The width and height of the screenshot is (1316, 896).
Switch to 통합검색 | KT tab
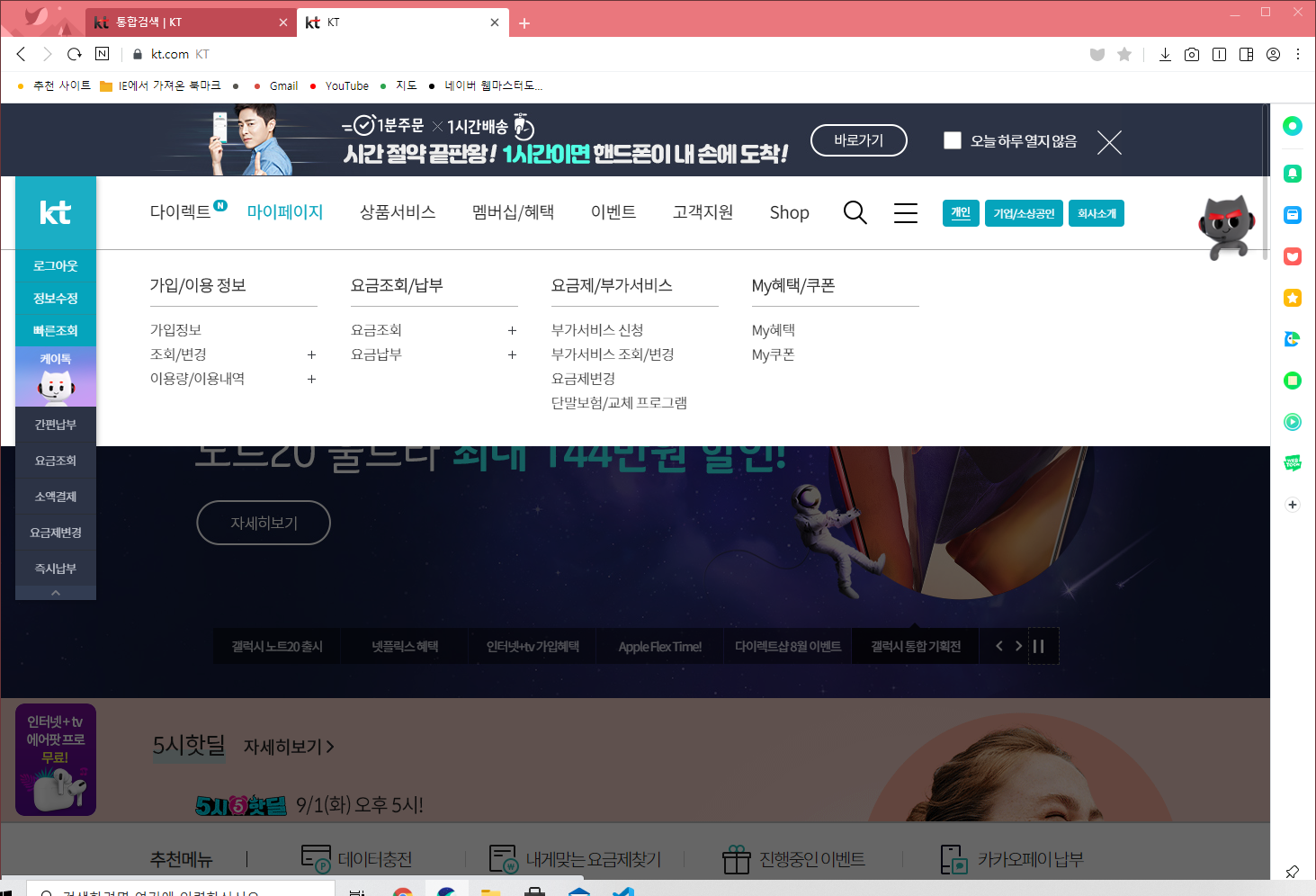pos(189,22)
